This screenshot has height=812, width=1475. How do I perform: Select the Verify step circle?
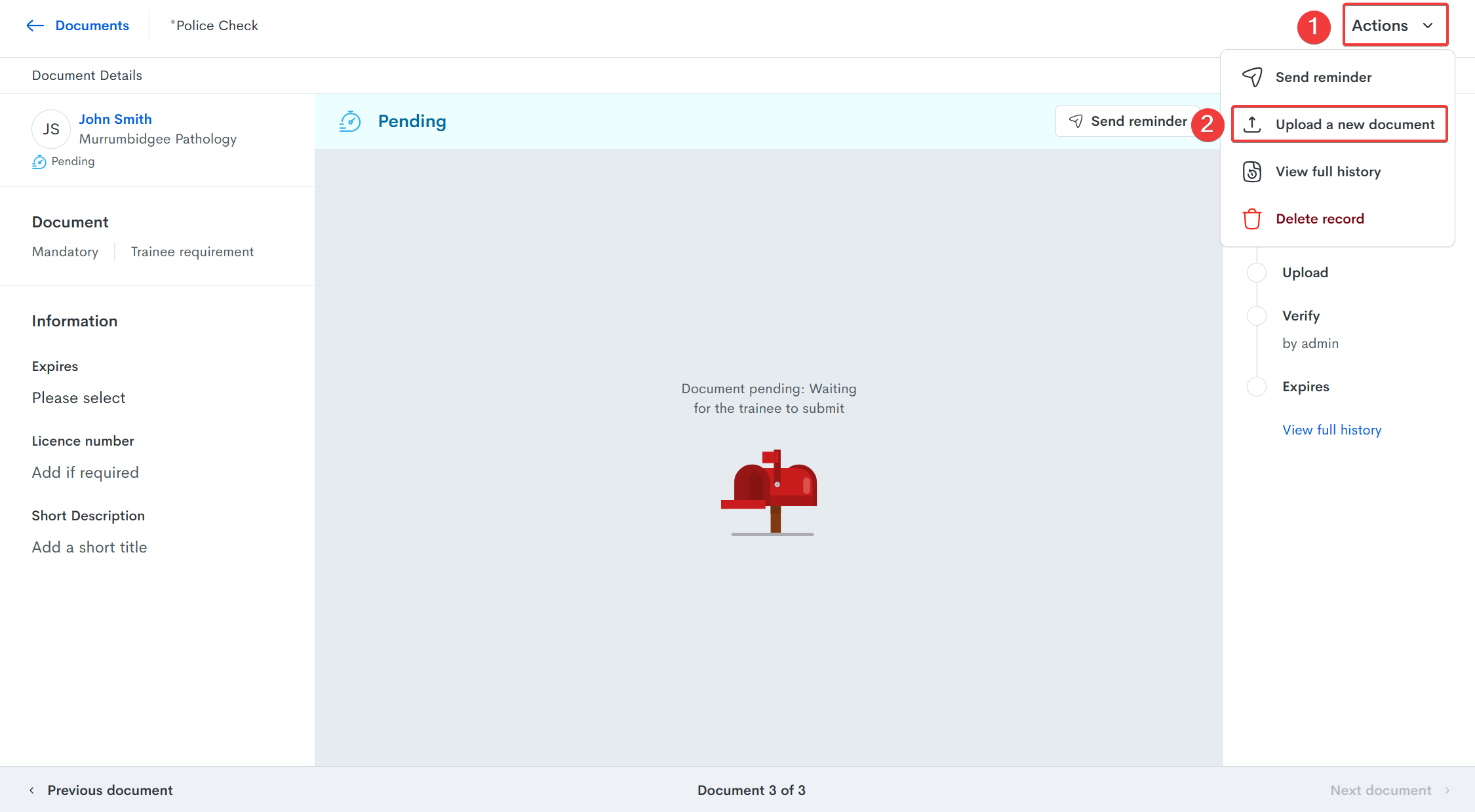coord(1256,316)
